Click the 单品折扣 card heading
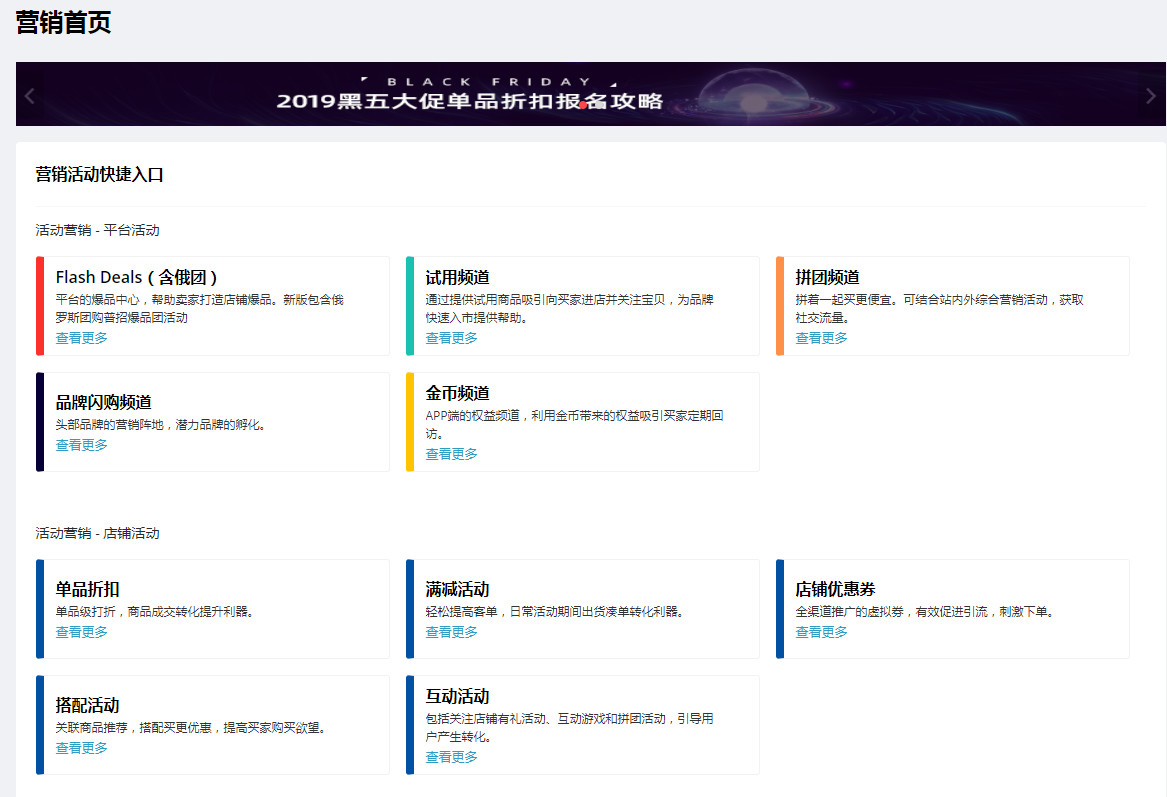This screenshot has height=797, width=1167. 88,589
